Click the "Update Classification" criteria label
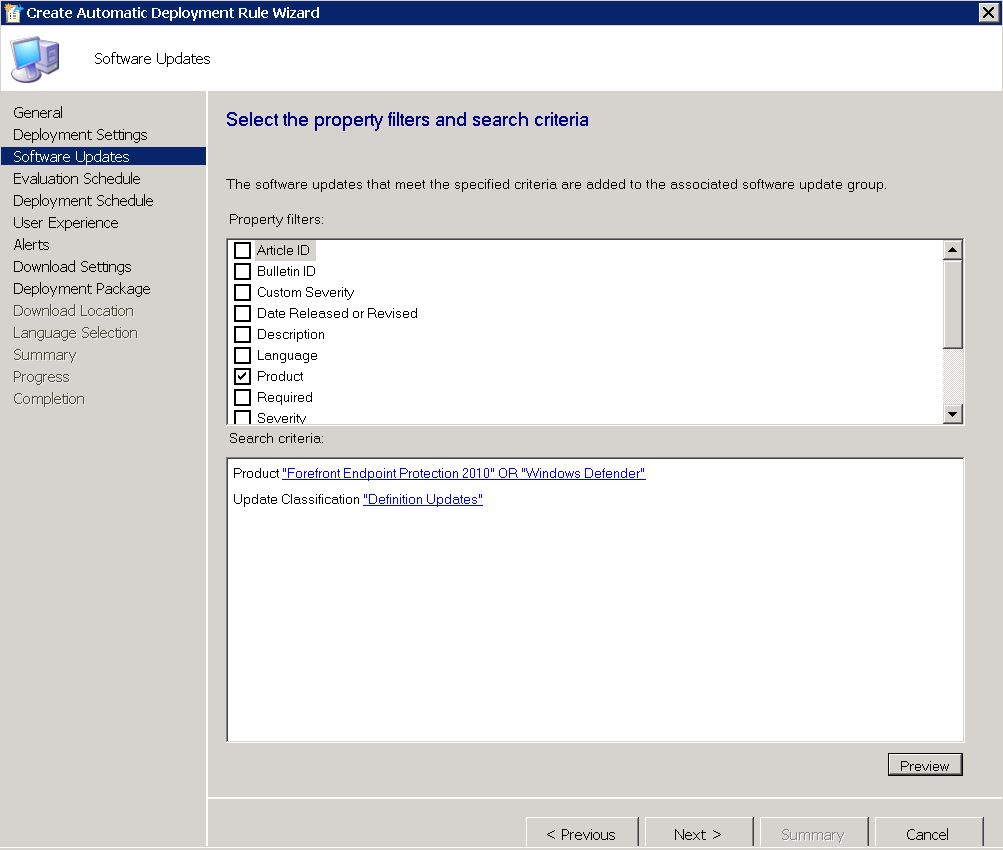This screenshot has width=1003, height=850. coord(296,500)
